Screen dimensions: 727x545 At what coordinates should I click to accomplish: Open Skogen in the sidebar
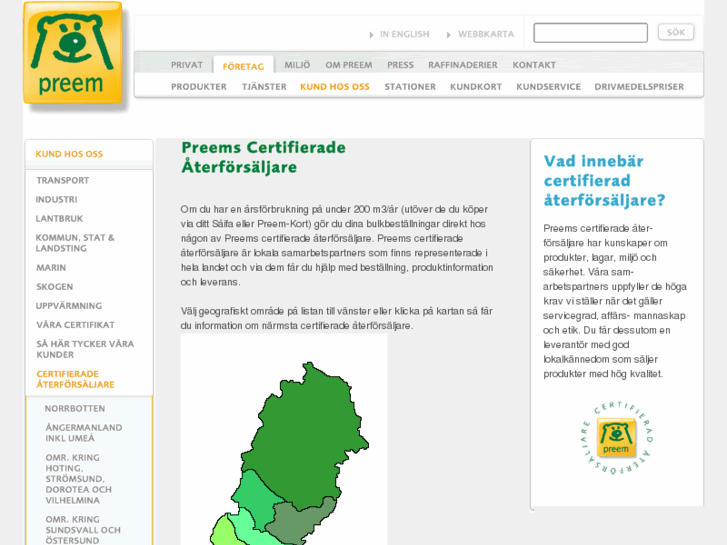(55, 287)
